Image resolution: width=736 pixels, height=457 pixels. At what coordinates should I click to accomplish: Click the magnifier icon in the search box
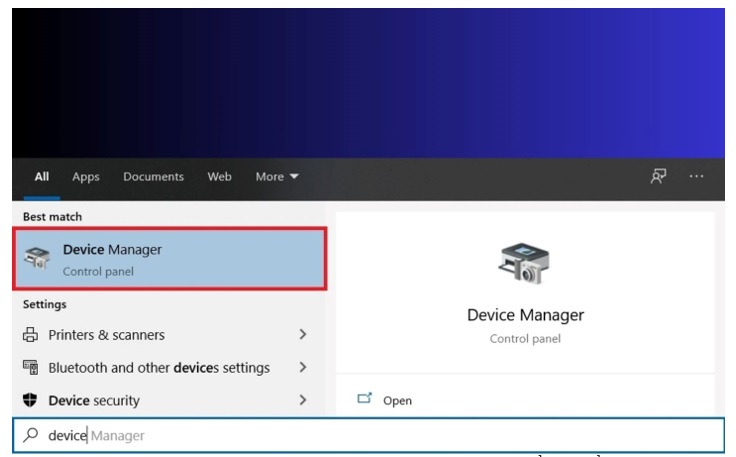tap(32, 436)
